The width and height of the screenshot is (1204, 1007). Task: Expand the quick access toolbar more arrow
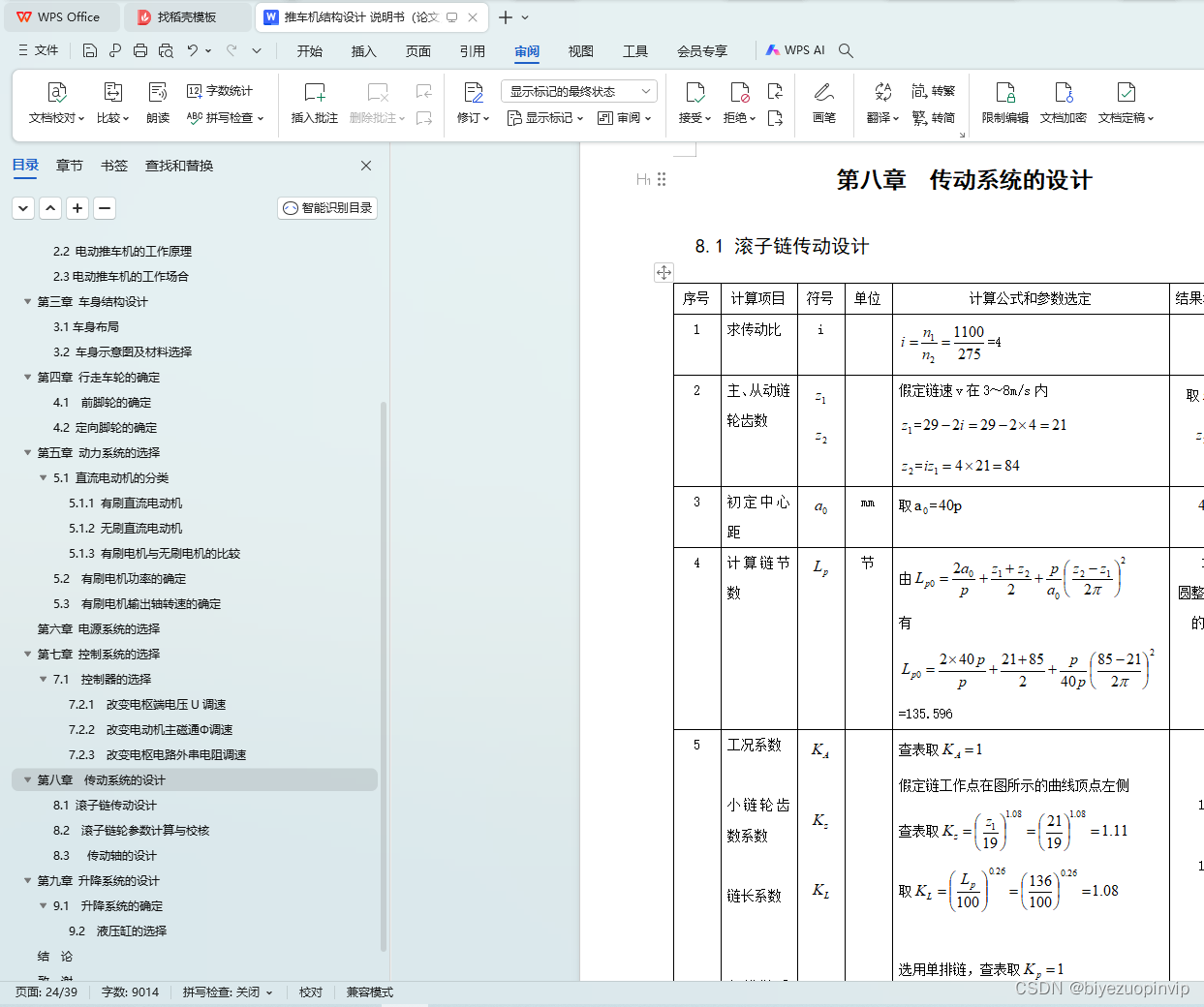click(x=257, y=50)
